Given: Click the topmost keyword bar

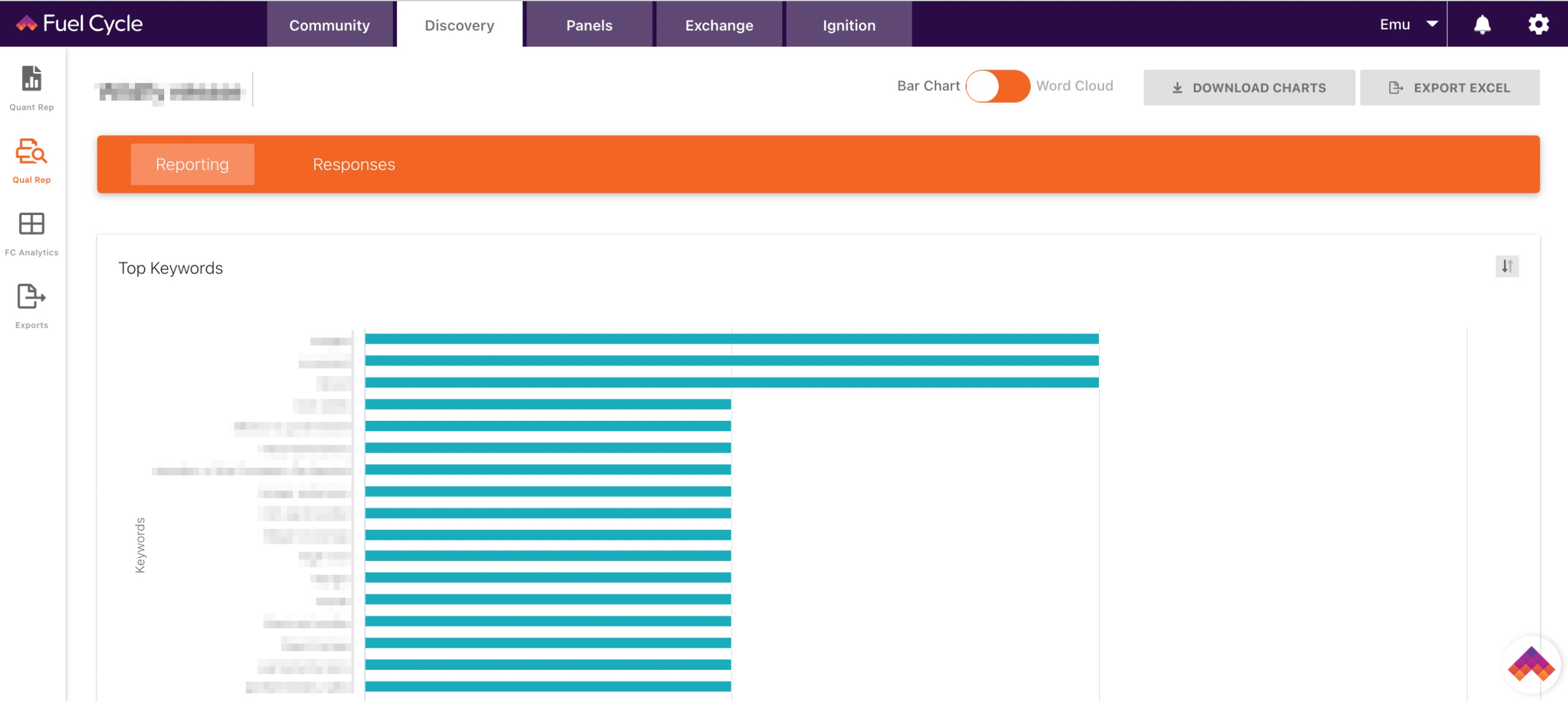Looking at the screenshot, I should click(x=732, y=339).
